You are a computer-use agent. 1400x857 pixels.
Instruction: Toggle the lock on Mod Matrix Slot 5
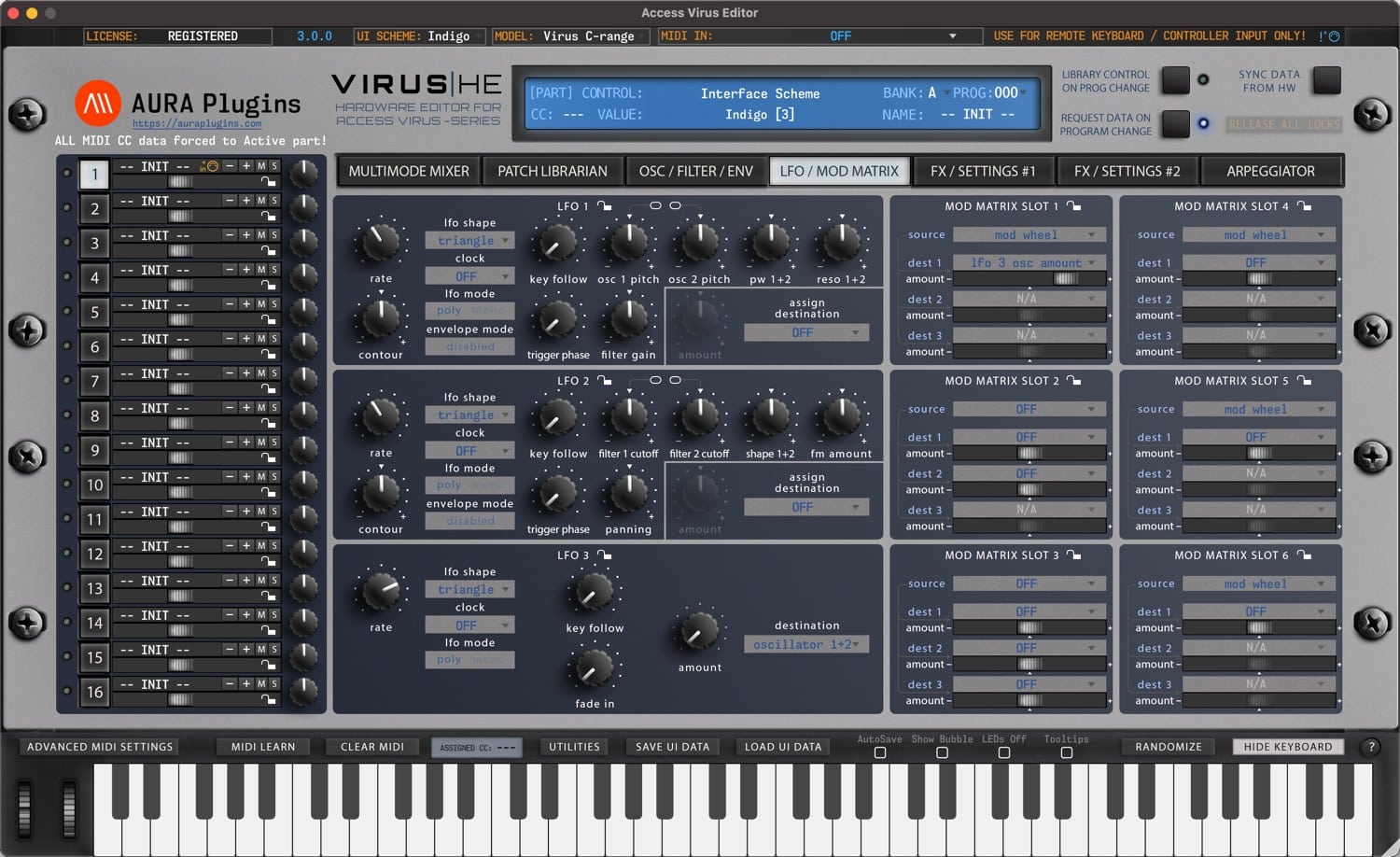pyautogui.click(x=1305, y=381)
